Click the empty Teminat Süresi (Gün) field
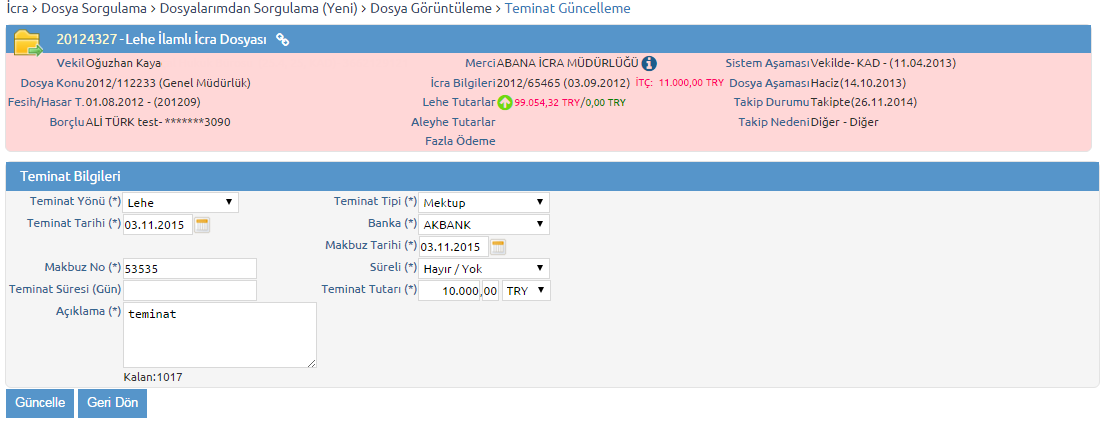 [x=190, y=290]
